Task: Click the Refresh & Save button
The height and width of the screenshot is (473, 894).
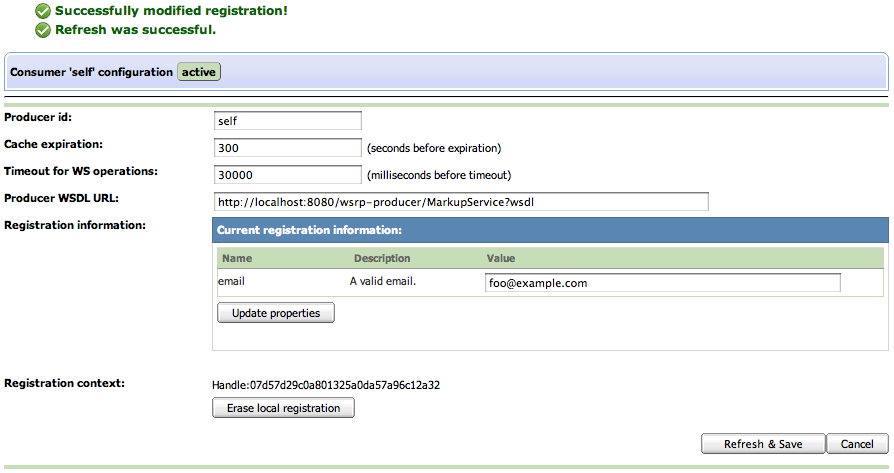Action: pos(763,444)
